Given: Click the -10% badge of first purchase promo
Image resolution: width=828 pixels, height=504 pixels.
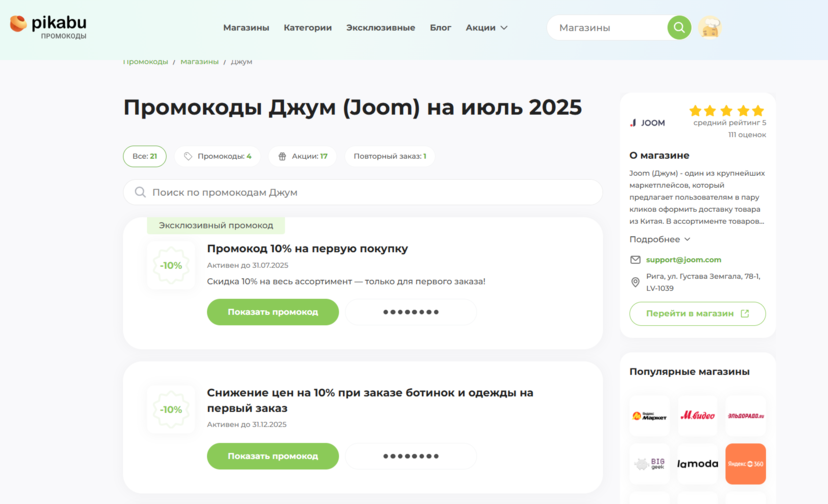Looking at the screenshot, I should pos(171,265).
